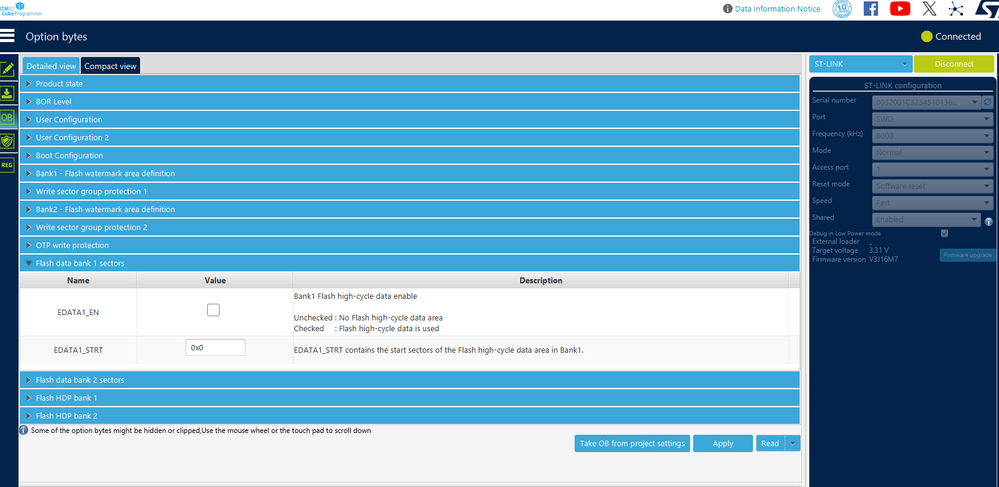Click the ST logo
999x487 pixels.
[987, 8]
